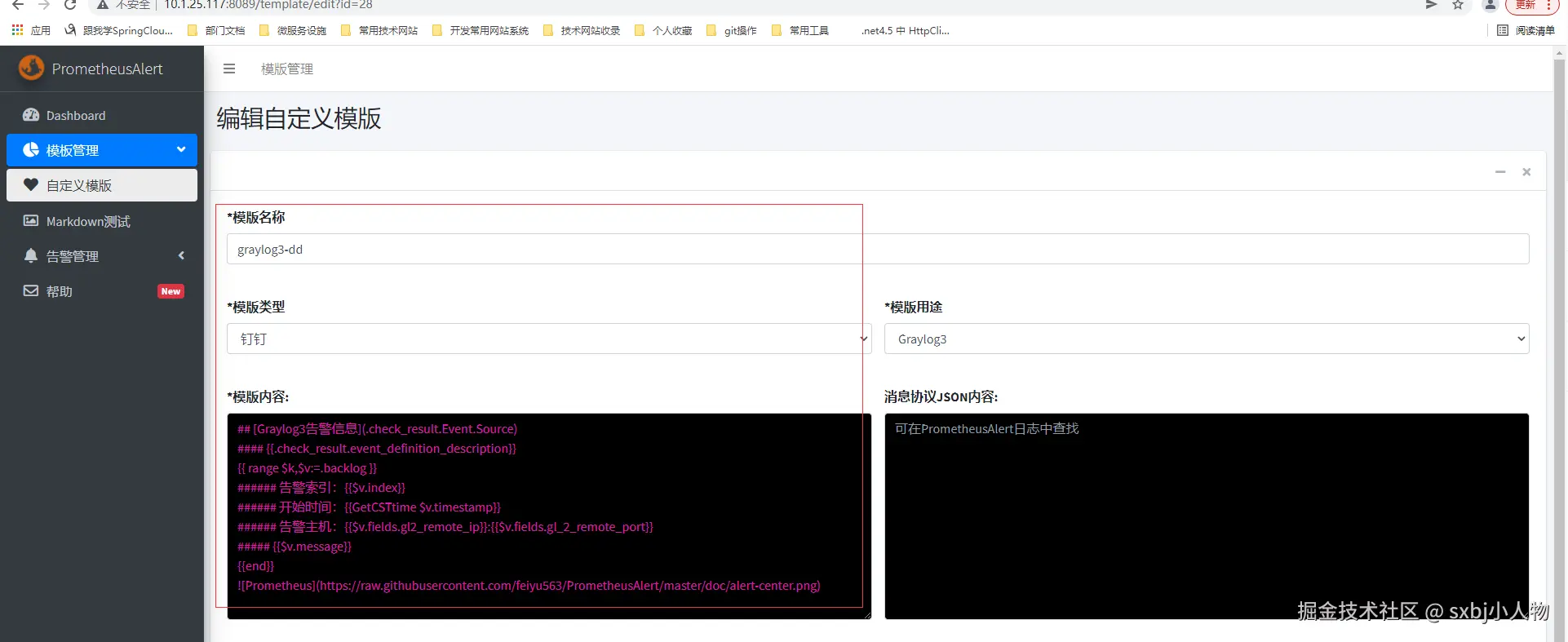Screen dimensions: 1568x642
Task: Click the Dashboard gauge icon
Action: [x=31, y=115]
